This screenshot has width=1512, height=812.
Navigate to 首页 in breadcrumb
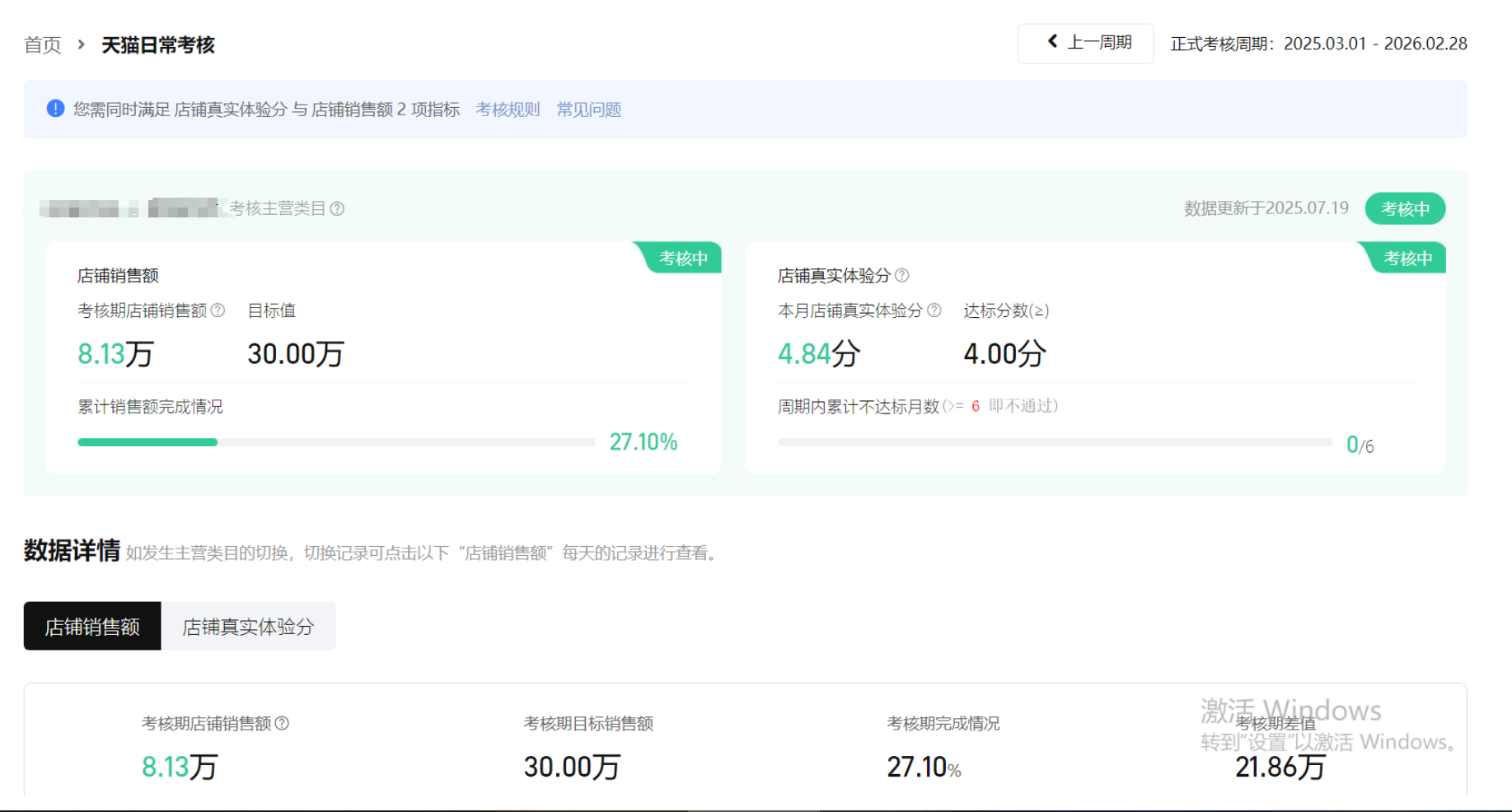pos(43,44)
